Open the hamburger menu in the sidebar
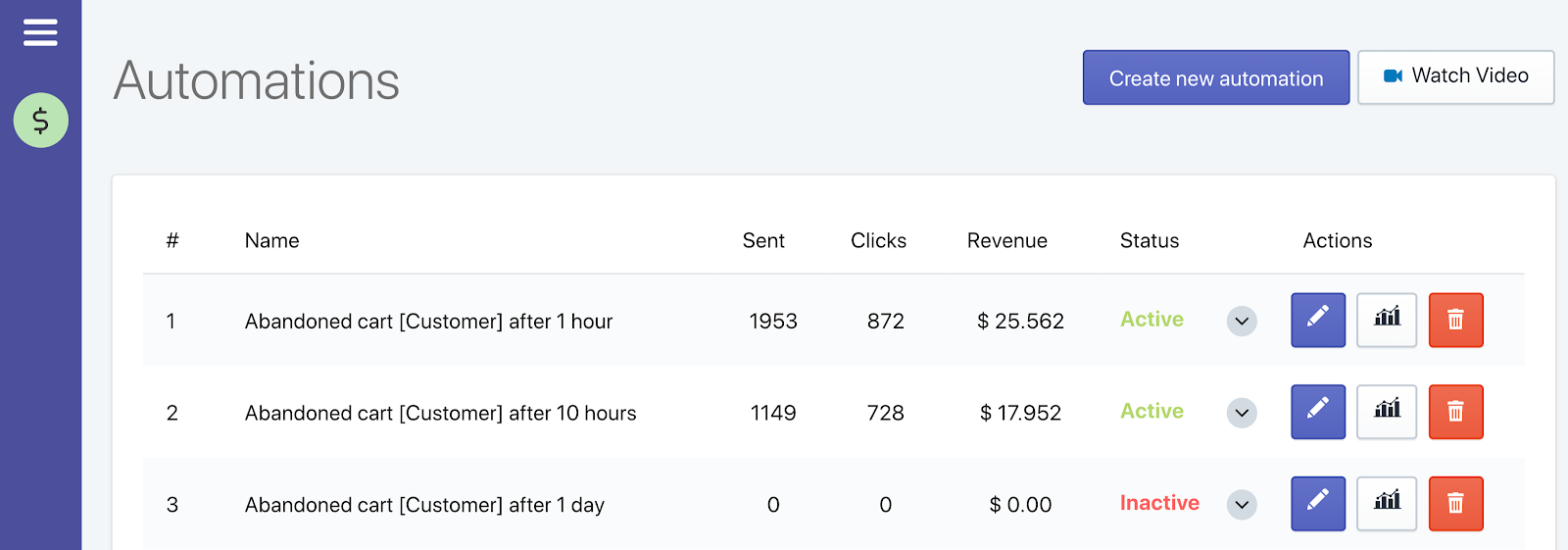This screenshot has height=550, width=1568. (x=40, y=32)
